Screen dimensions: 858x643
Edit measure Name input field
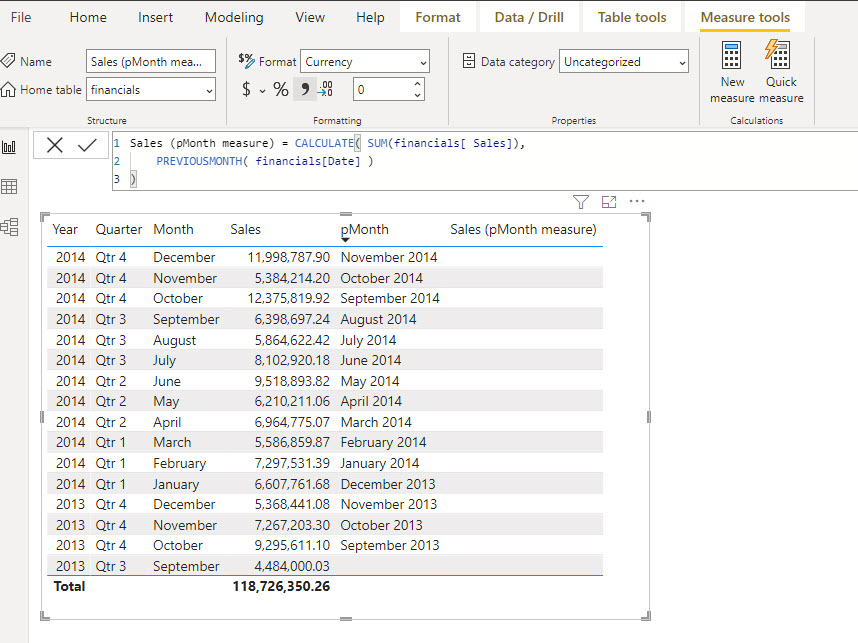coord(150,61)
